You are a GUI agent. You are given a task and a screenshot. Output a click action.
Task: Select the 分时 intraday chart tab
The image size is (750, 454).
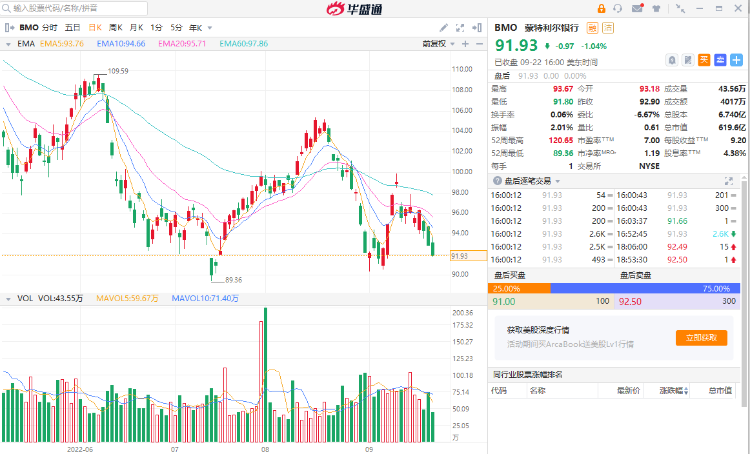click(x=49, y=28)
